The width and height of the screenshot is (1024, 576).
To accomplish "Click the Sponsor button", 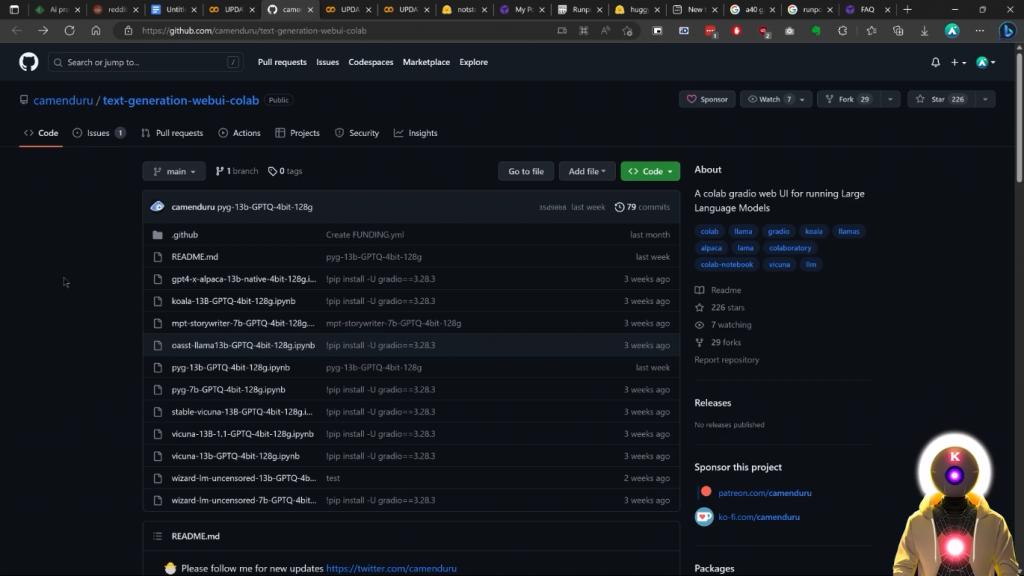I will (707, 99).
